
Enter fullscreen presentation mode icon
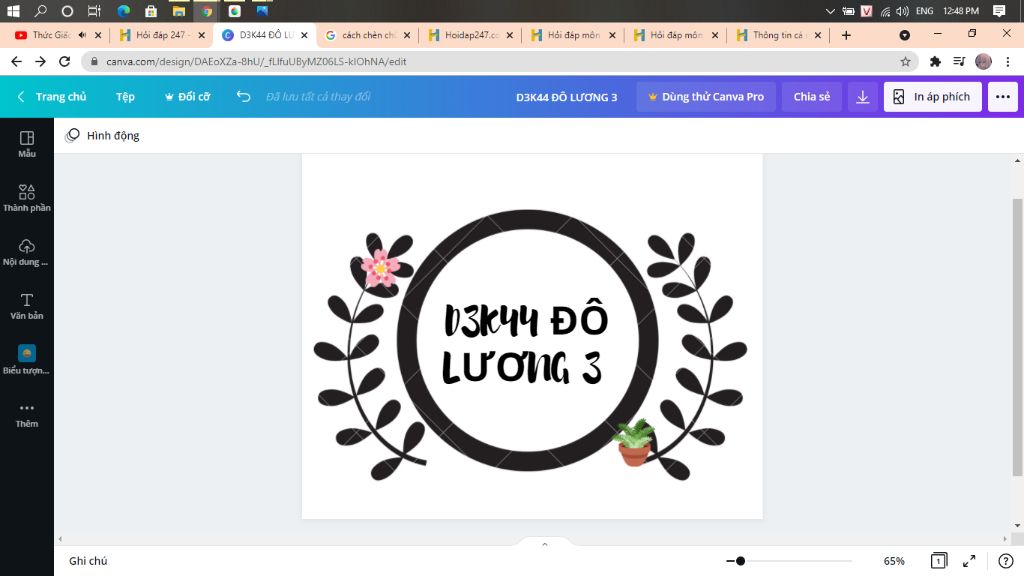click(x=969, y=561)
